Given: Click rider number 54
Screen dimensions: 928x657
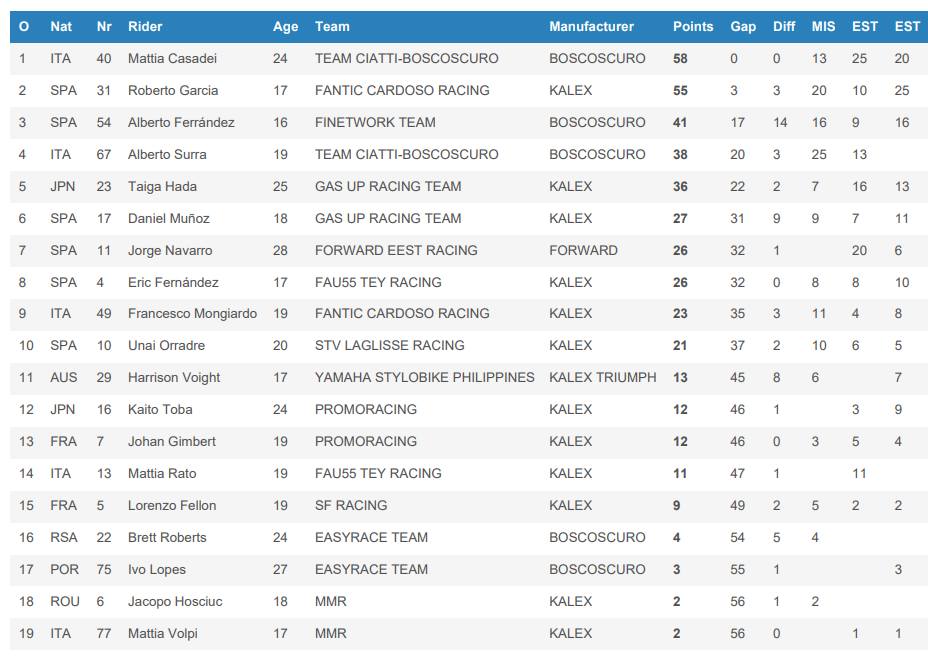Looking at the screenshot, I should tap(104, 123).
